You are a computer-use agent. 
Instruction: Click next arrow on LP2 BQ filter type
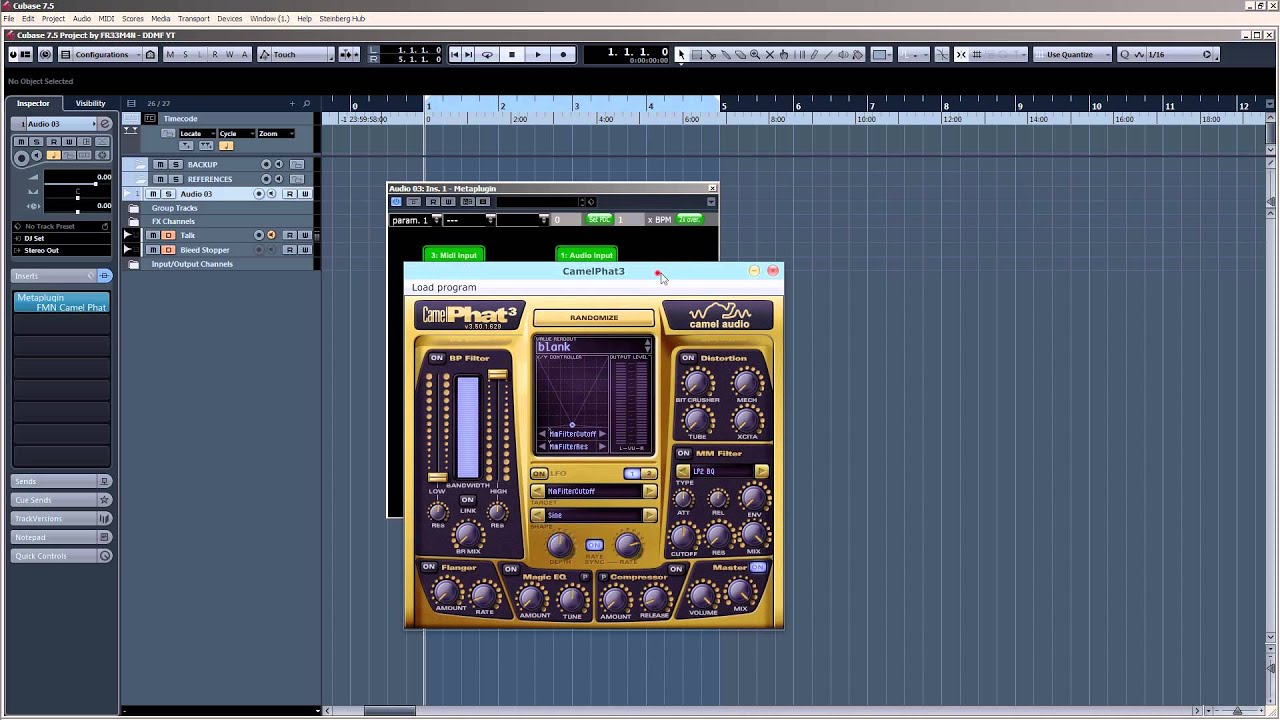tap(761, 471)
